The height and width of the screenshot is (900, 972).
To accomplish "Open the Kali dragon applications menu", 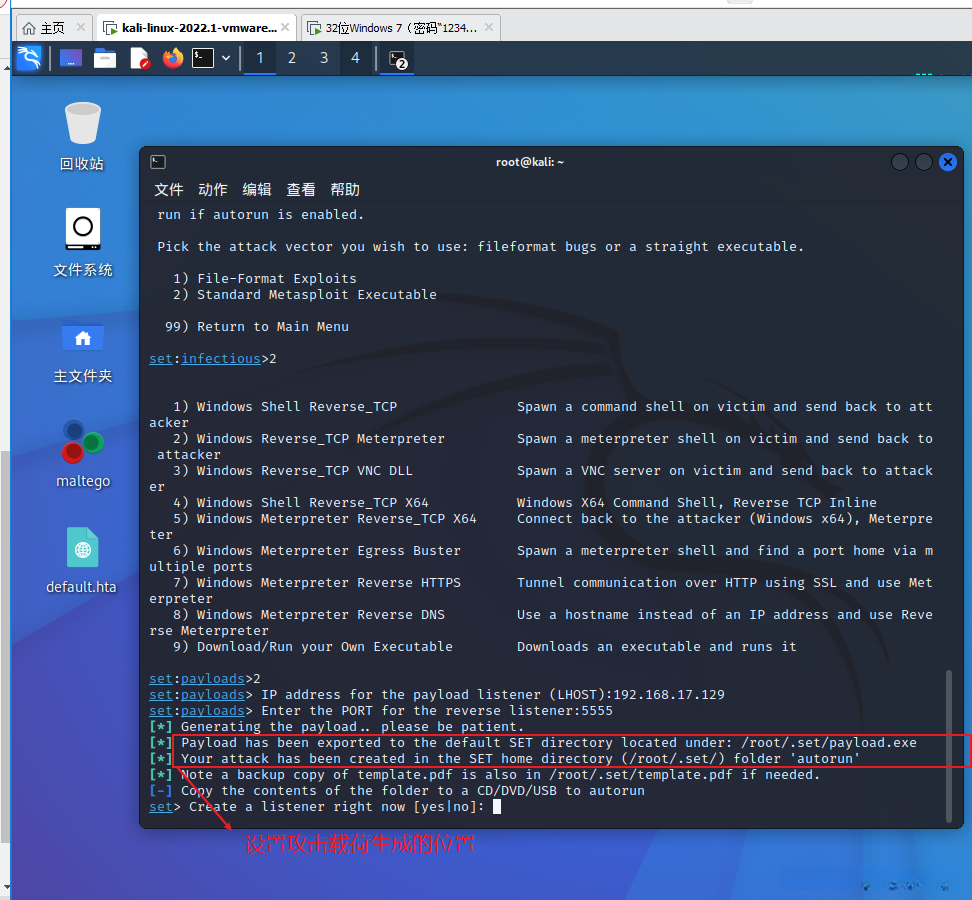I will [x=29, y=58].
